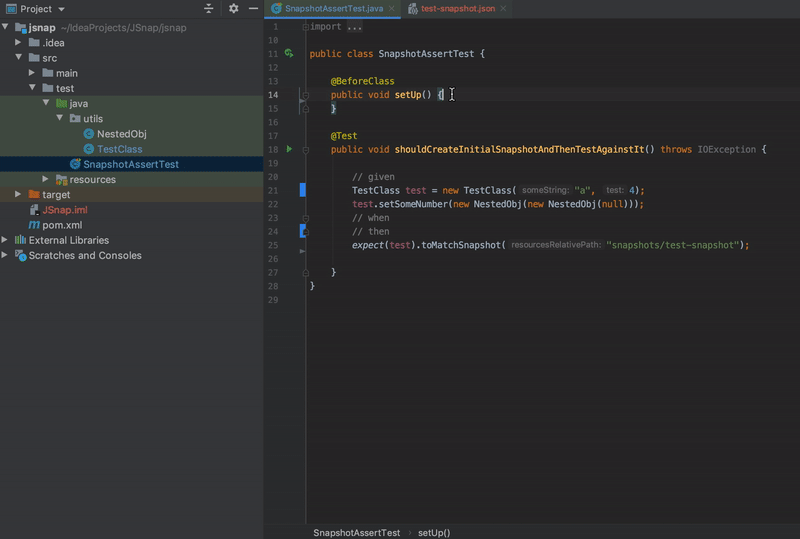Screen dimensions: 800x539
Task: Expand Scratches and Consoles node
Action: 5,255
